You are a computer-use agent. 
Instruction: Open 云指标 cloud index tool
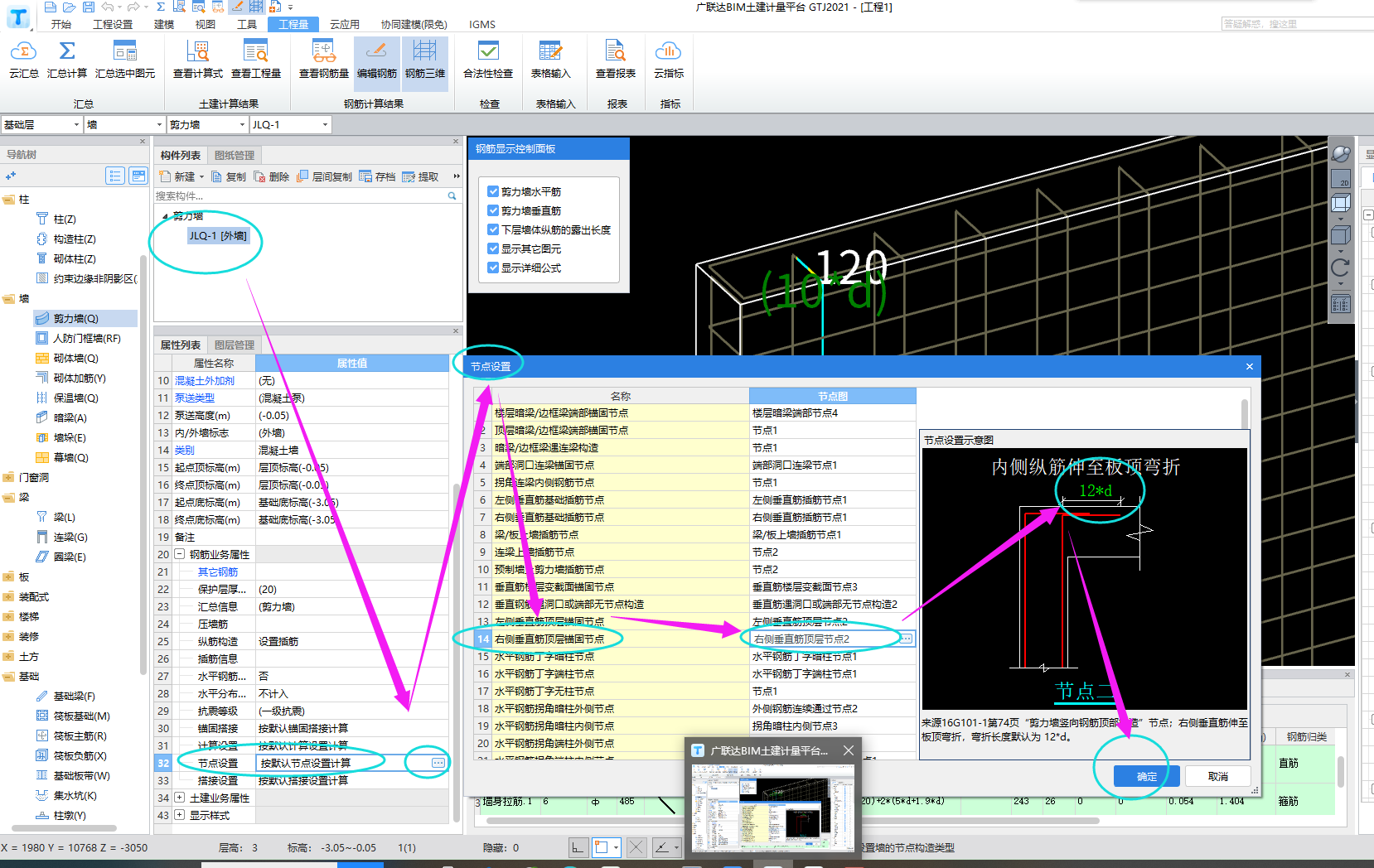(668, 60)
